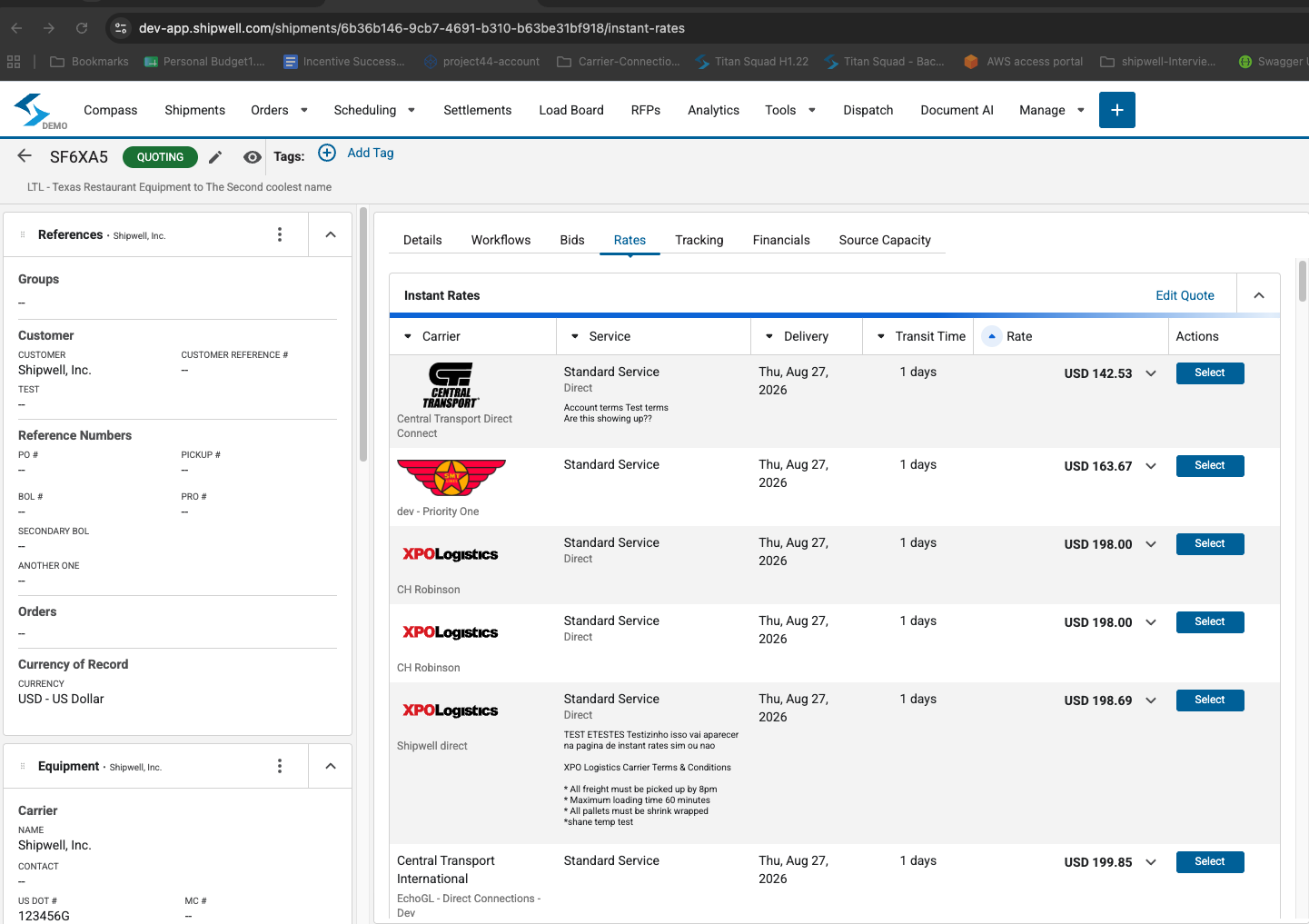Grab the Equipment card drag handle
Screen dimensions: 1309x924
23,766
